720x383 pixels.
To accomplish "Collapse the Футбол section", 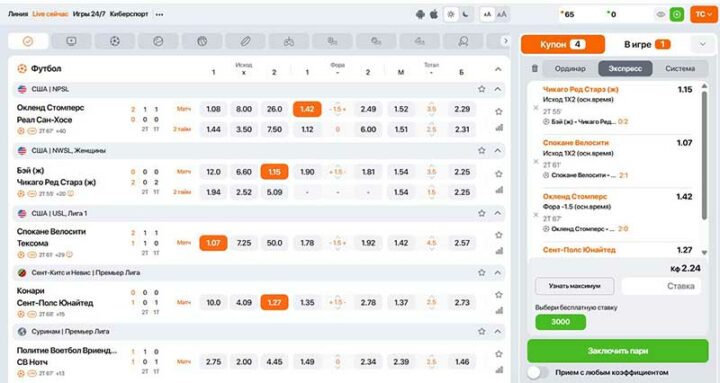I will coord(498,69).
